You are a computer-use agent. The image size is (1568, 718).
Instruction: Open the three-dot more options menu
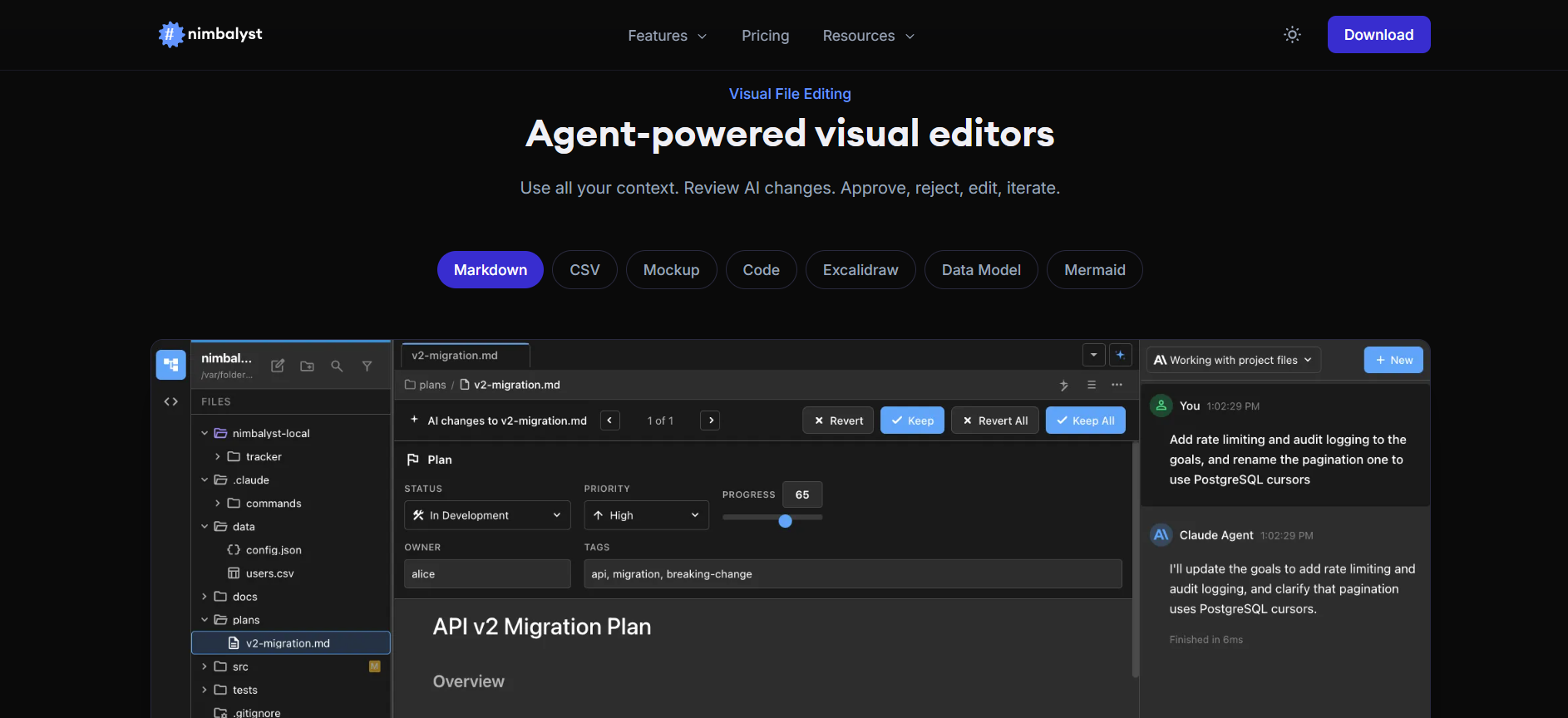1117,385
